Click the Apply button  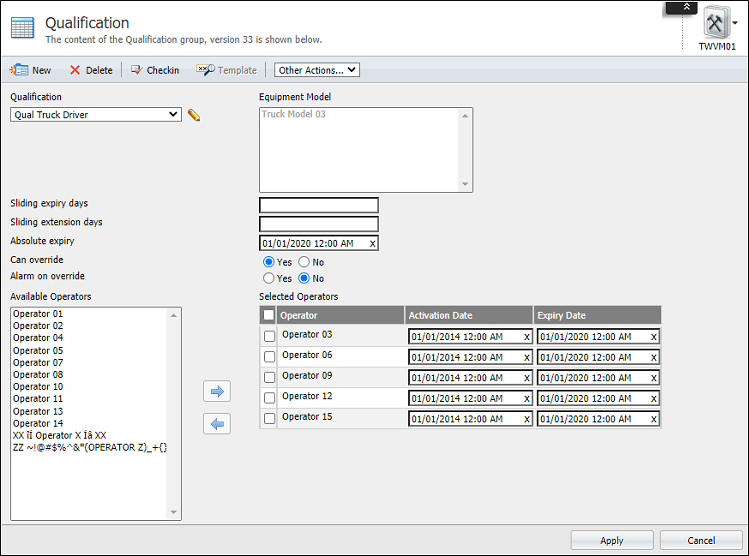coord(612,540)
